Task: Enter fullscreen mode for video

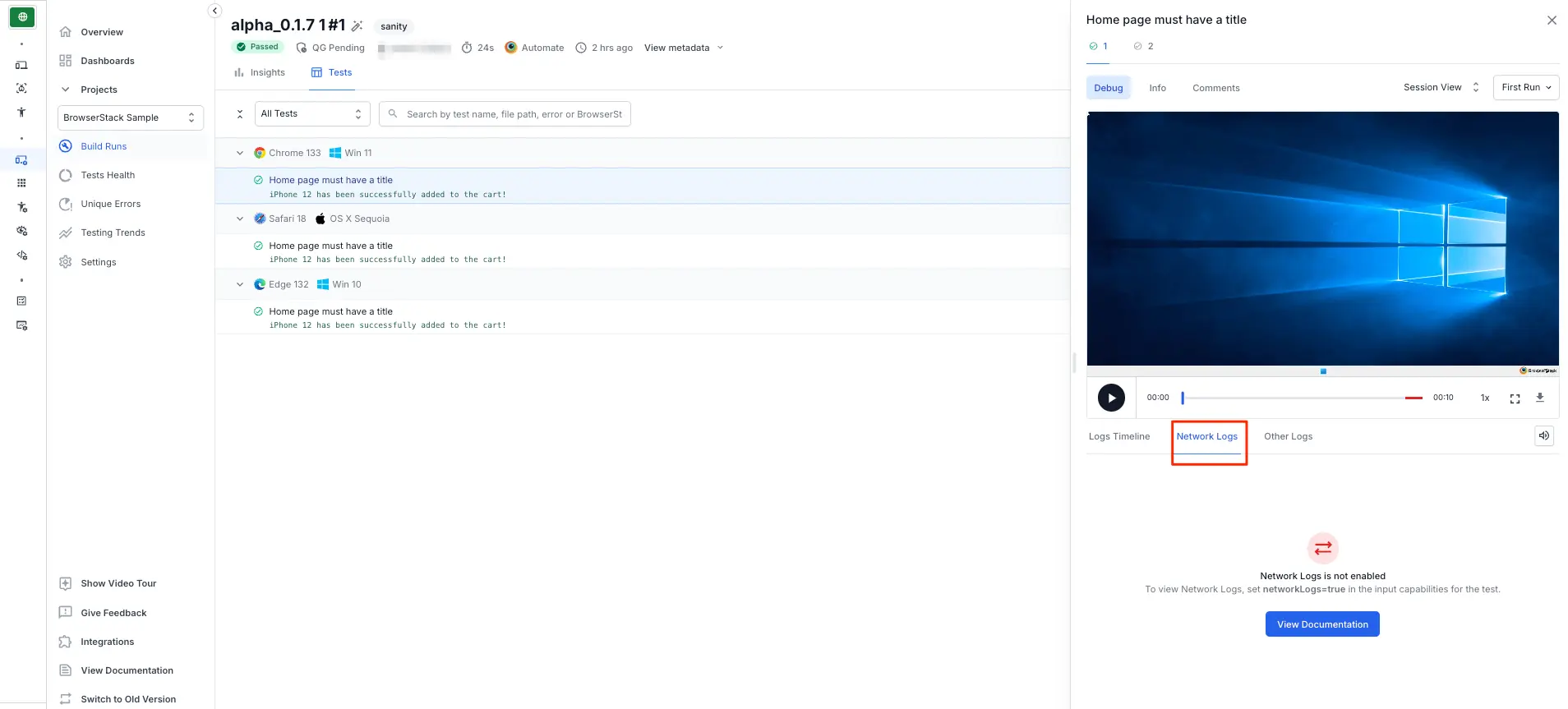Action: tap(1515, 398)
